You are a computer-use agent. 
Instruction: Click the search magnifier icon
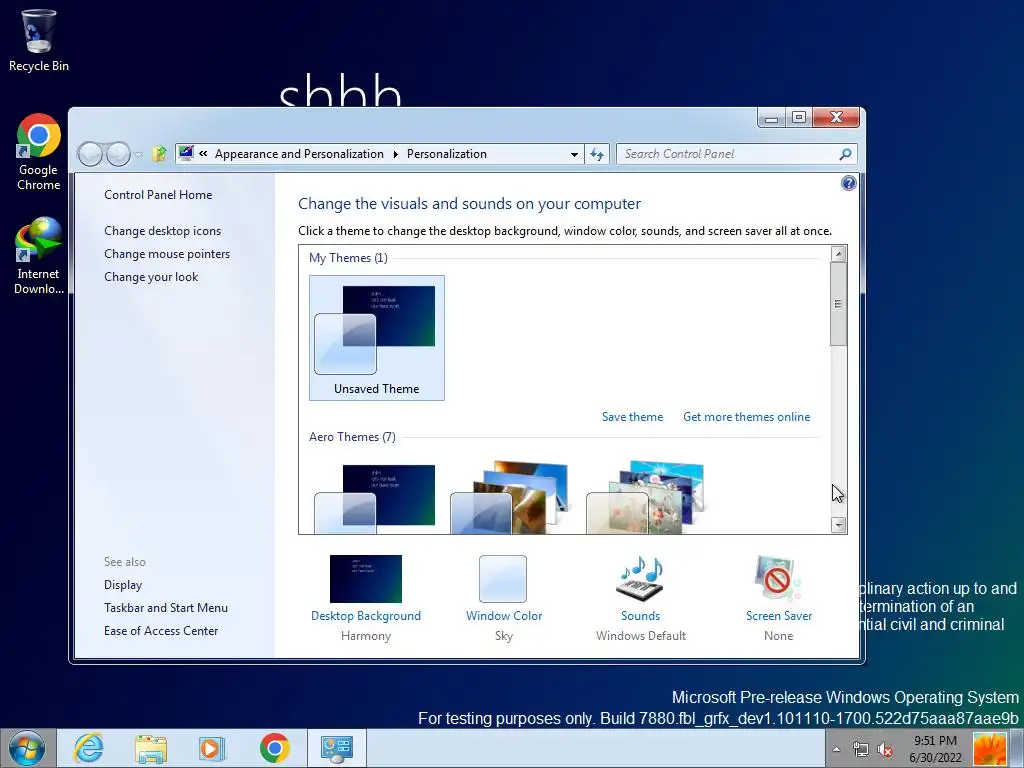[x=845, y=154]
